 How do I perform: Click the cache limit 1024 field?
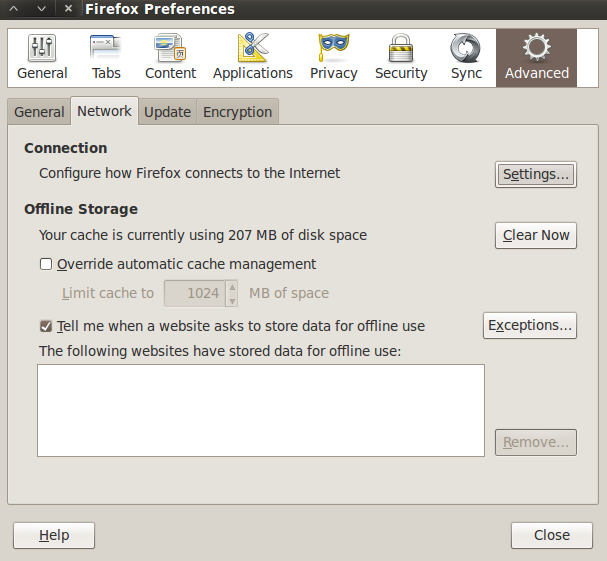pos(195,293)
